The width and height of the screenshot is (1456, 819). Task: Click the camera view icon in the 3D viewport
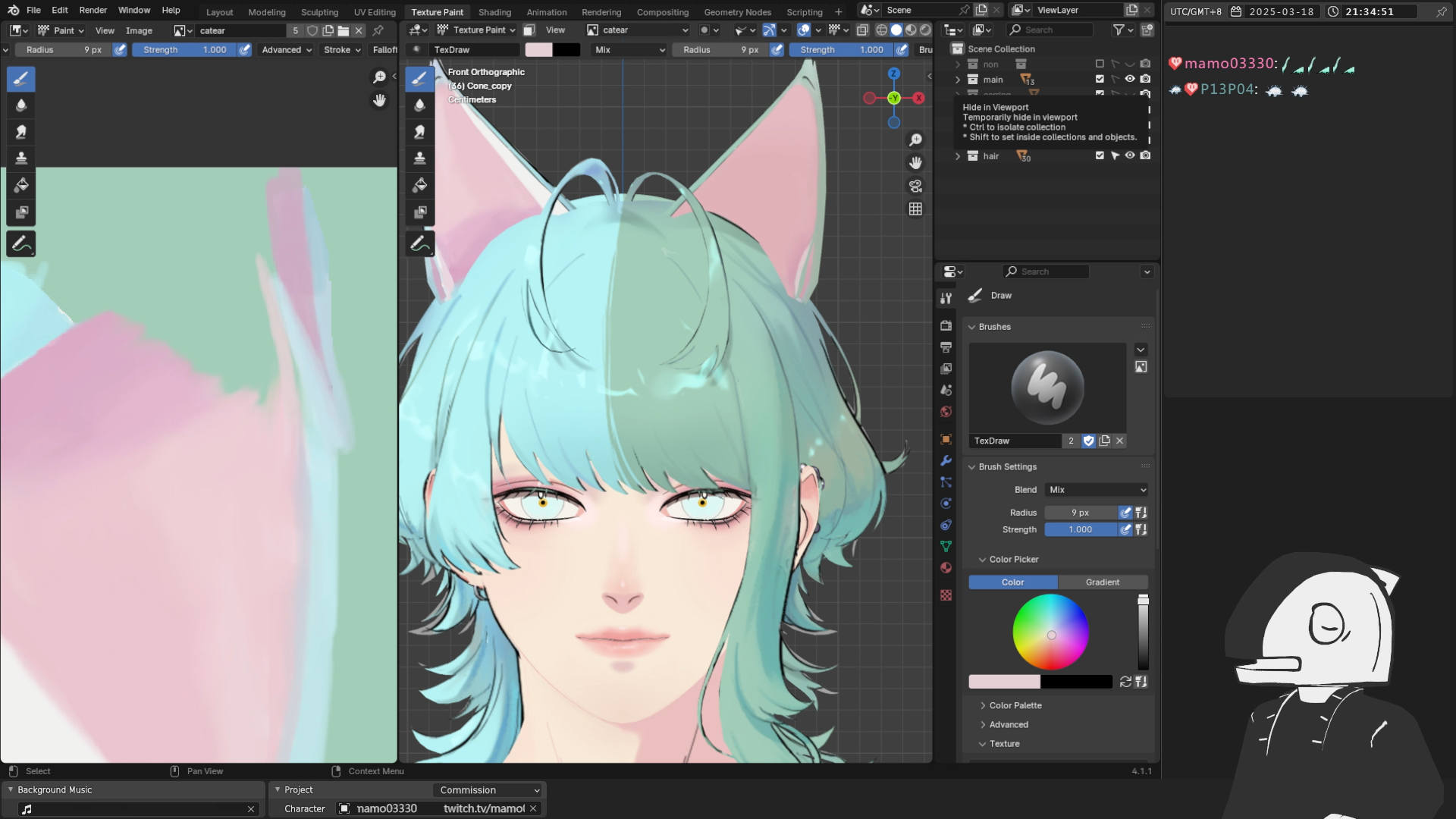click(x=915, y=186)
